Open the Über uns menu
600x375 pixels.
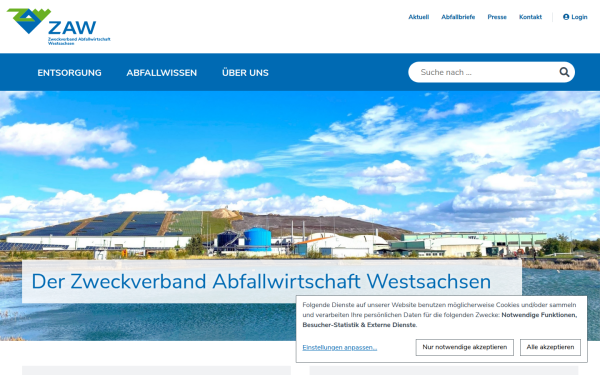tap(245, 73)
